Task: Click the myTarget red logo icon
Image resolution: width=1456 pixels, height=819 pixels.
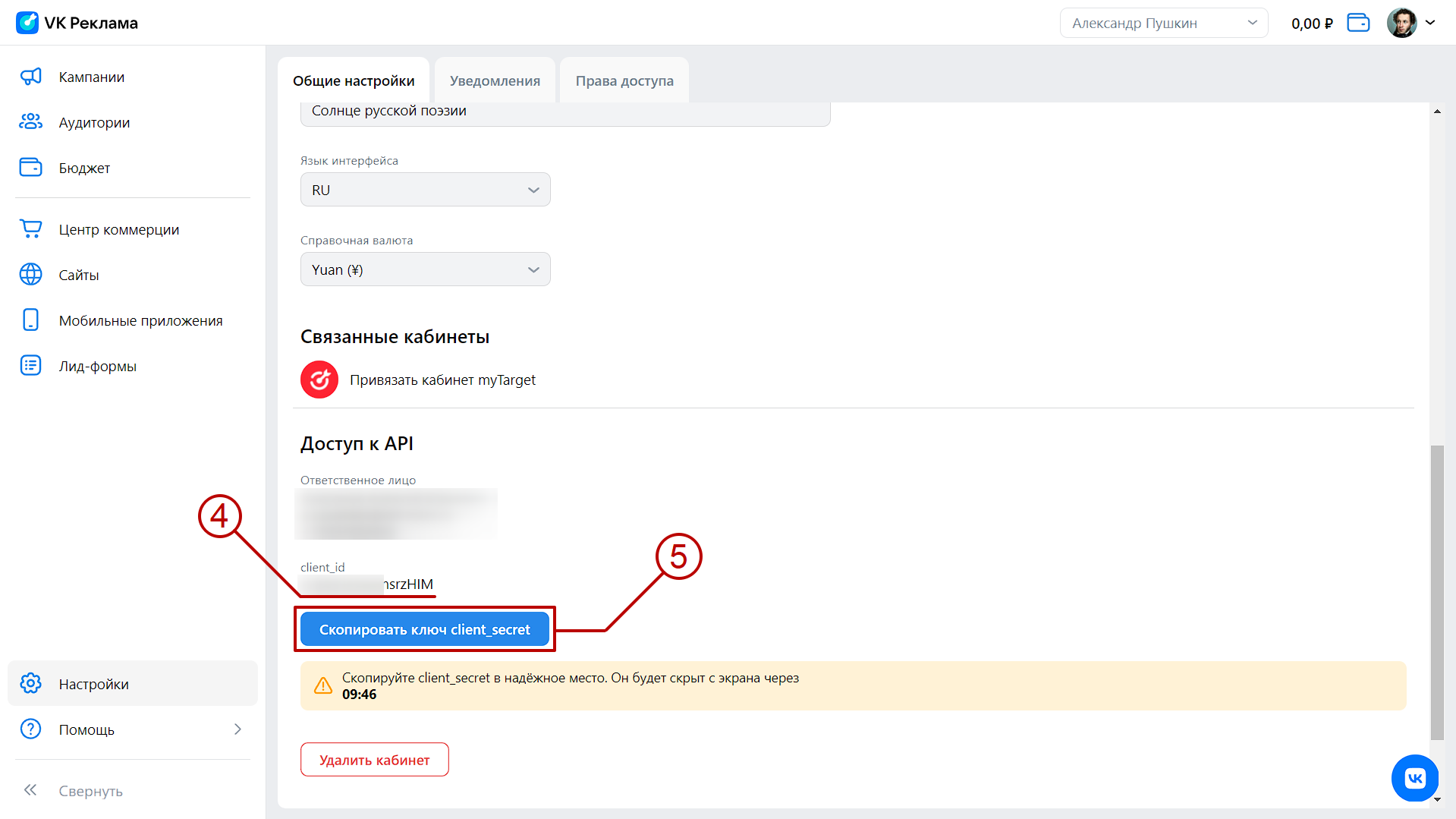Action: click(319, 380)
